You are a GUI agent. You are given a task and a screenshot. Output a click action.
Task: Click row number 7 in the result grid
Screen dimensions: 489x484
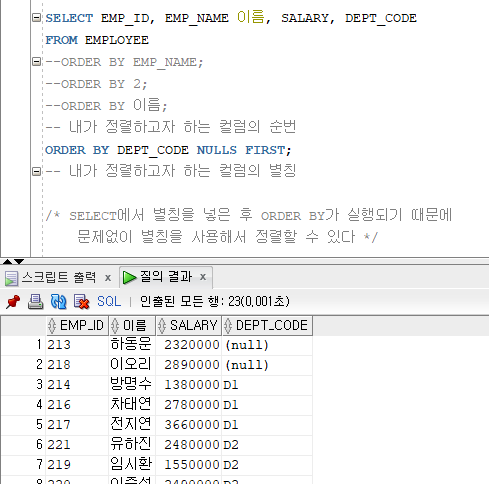pyautogui.click(x=24, y=465)
